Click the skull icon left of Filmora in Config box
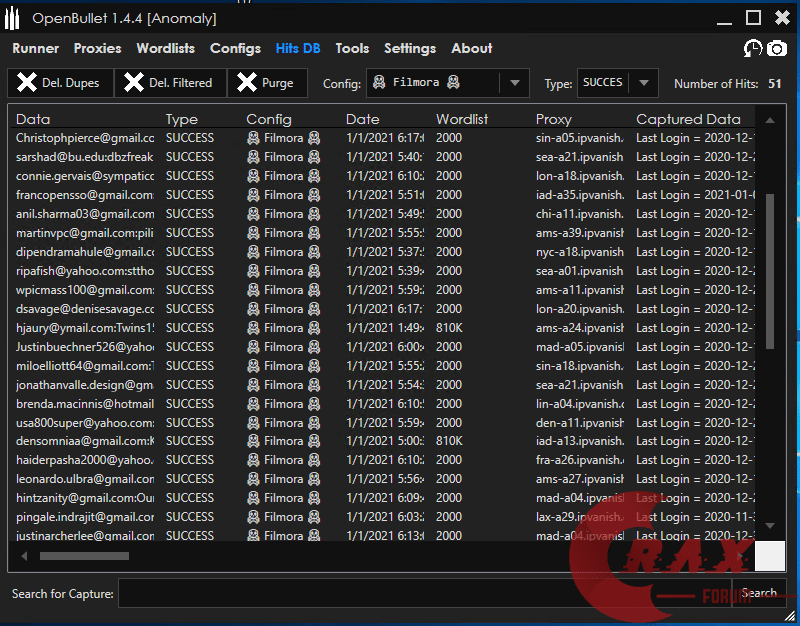The image size is (800, 626). tap(379, 82)
